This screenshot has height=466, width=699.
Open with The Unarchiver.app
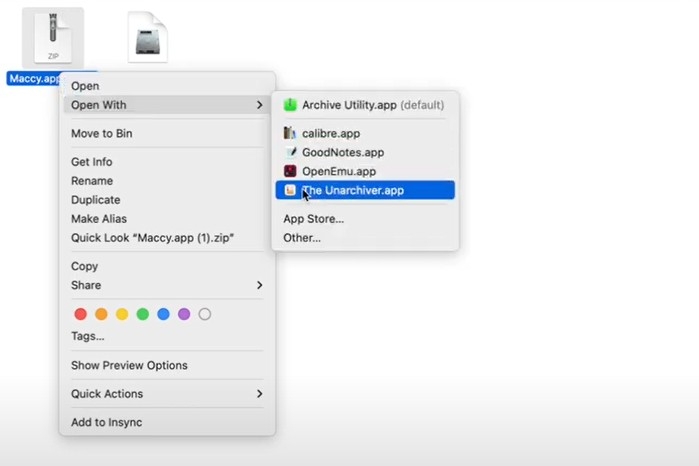coord(365,190)
